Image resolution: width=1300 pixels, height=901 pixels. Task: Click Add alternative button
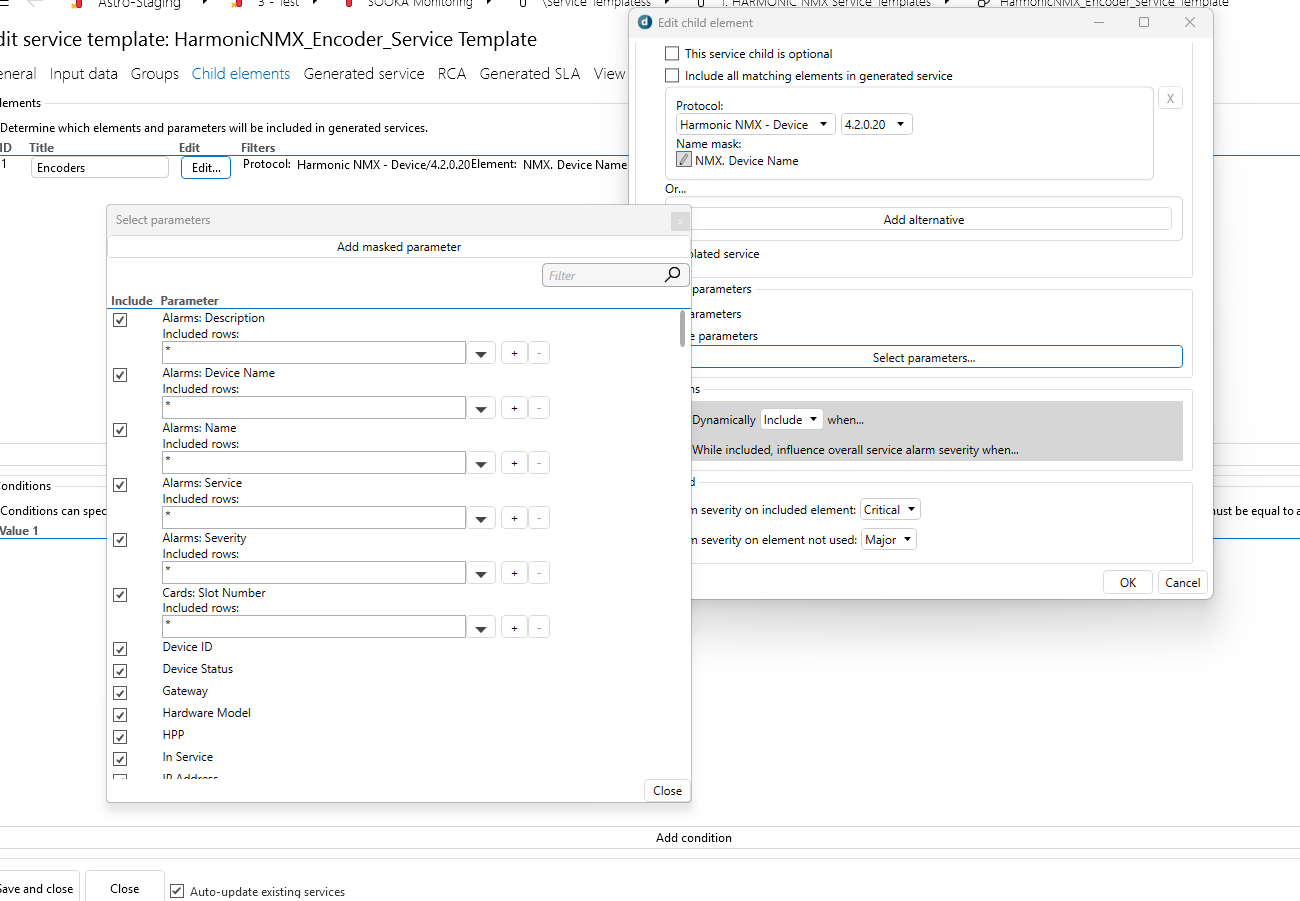(924, 219)
